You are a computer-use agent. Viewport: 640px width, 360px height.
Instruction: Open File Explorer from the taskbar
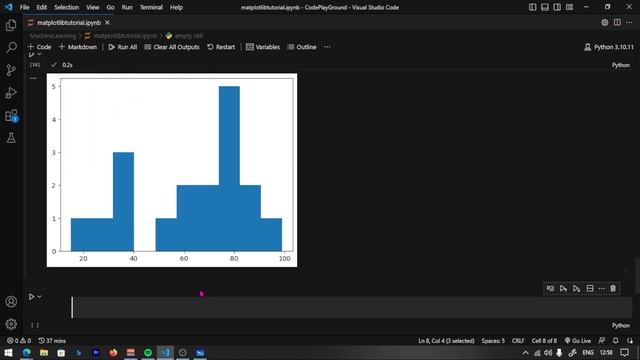coord(44,353)
